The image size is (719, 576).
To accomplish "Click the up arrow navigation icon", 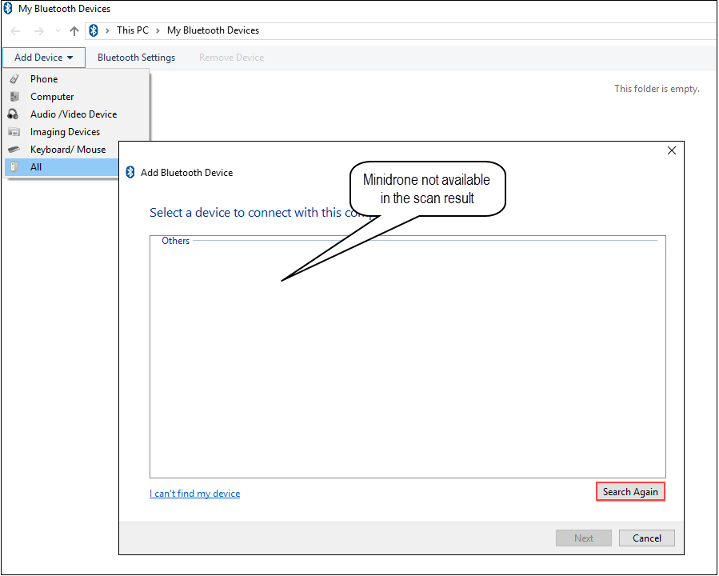I will (x=74, y=31).
